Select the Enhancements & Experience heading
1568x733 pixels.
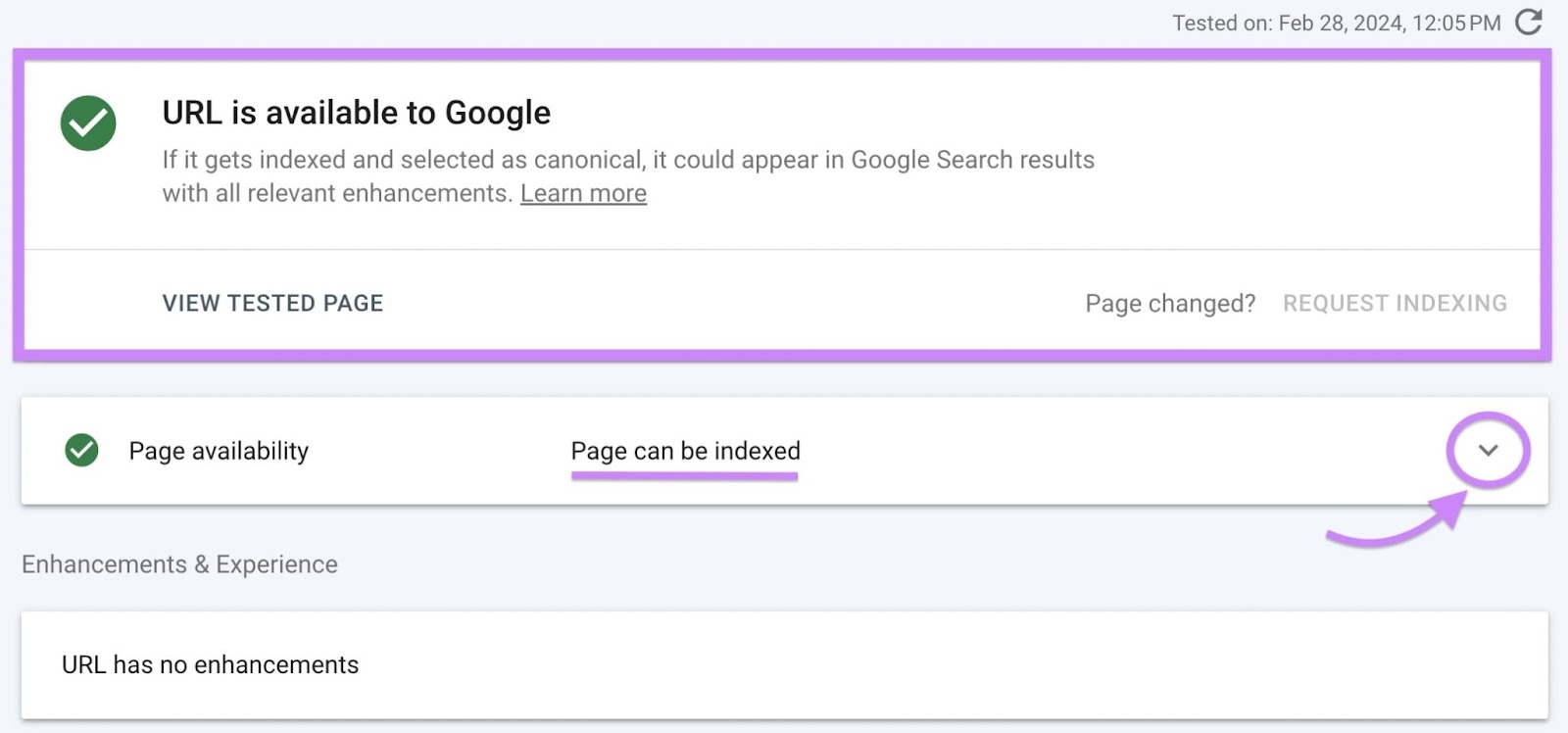(180, 564)
